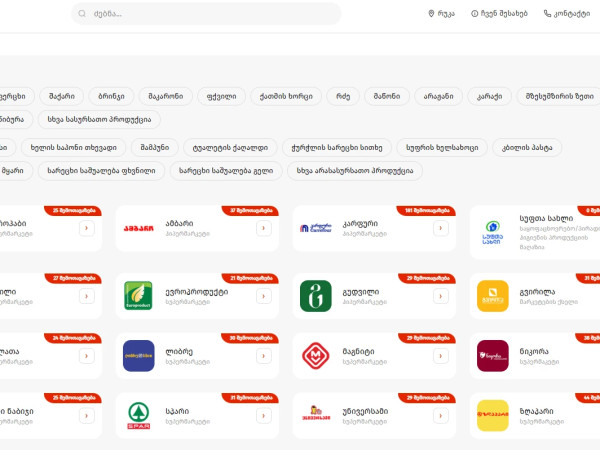600x450 pixels.
Task: Click the maroon ნიკორა logo
Action: [x=492, y=355]
